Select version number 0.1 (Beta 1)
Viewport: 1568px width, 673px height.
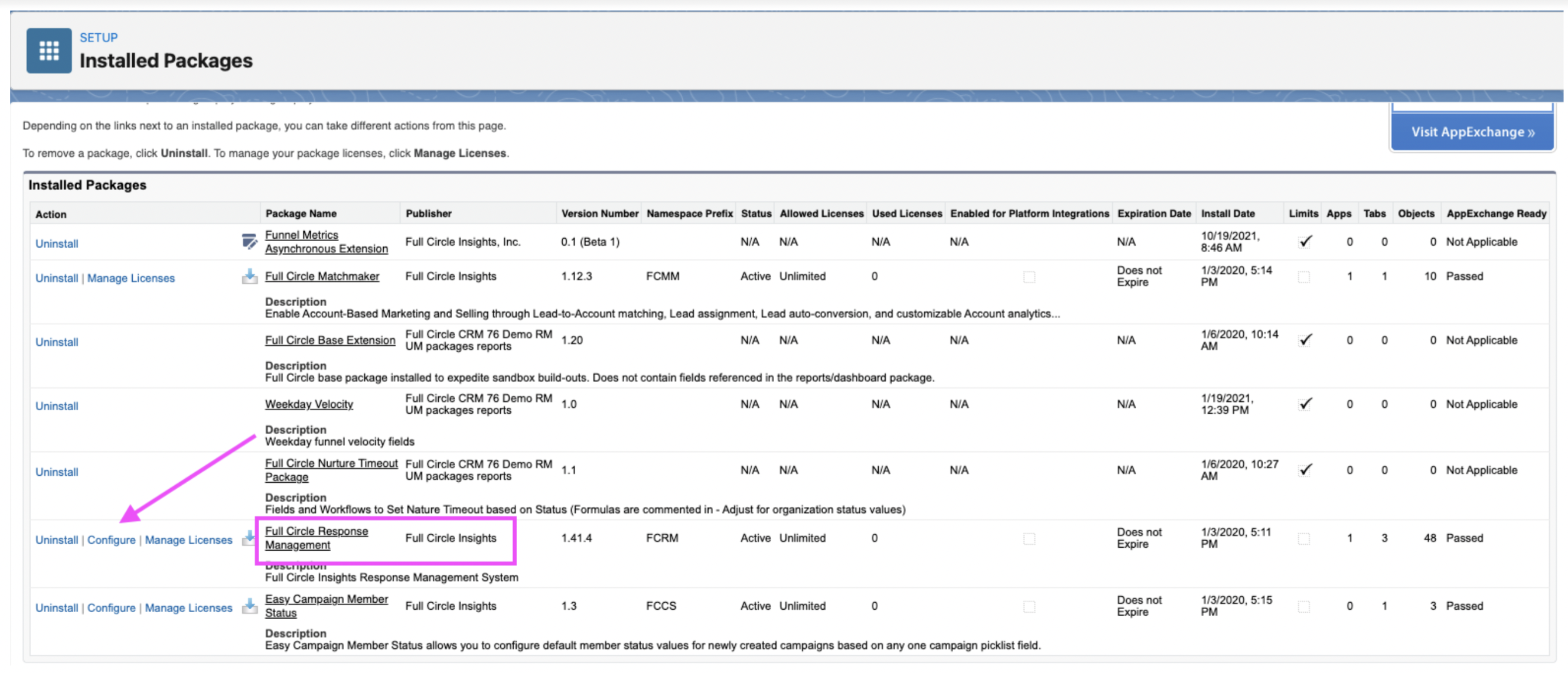coord(590,242)
